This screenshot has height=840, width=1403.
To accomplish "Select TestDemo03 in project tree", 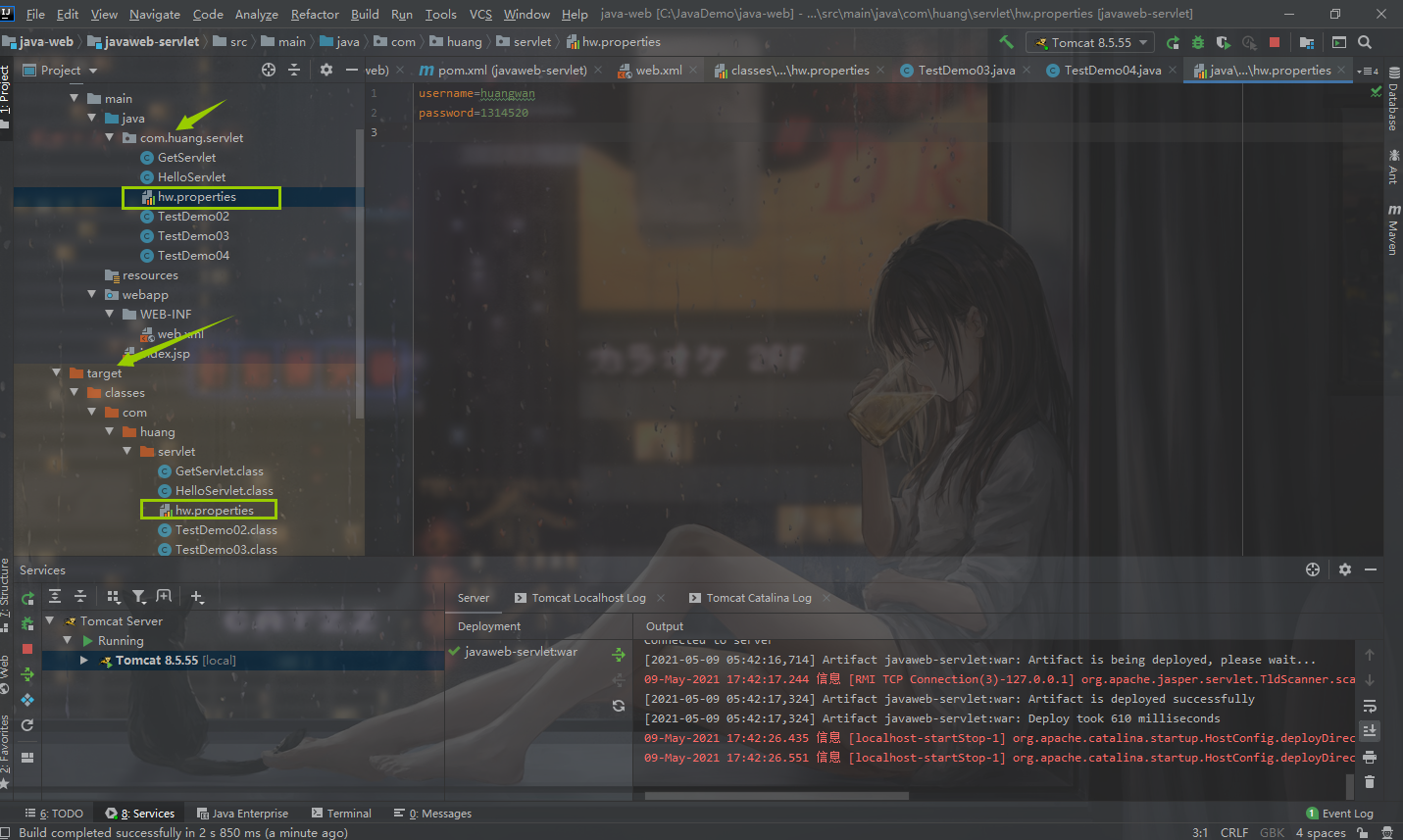I will pyautogui.click(x=193, y=235).
